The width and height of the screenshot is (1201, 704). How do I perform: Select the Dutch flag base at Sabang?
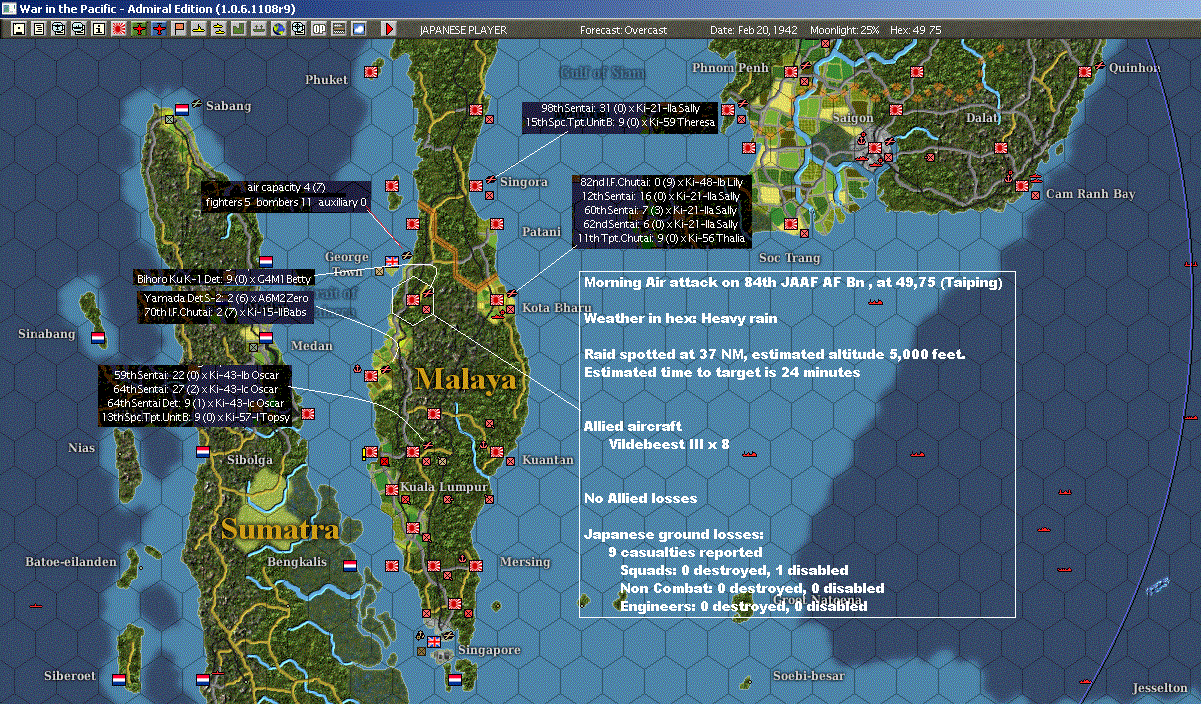[x=182, y=108]
